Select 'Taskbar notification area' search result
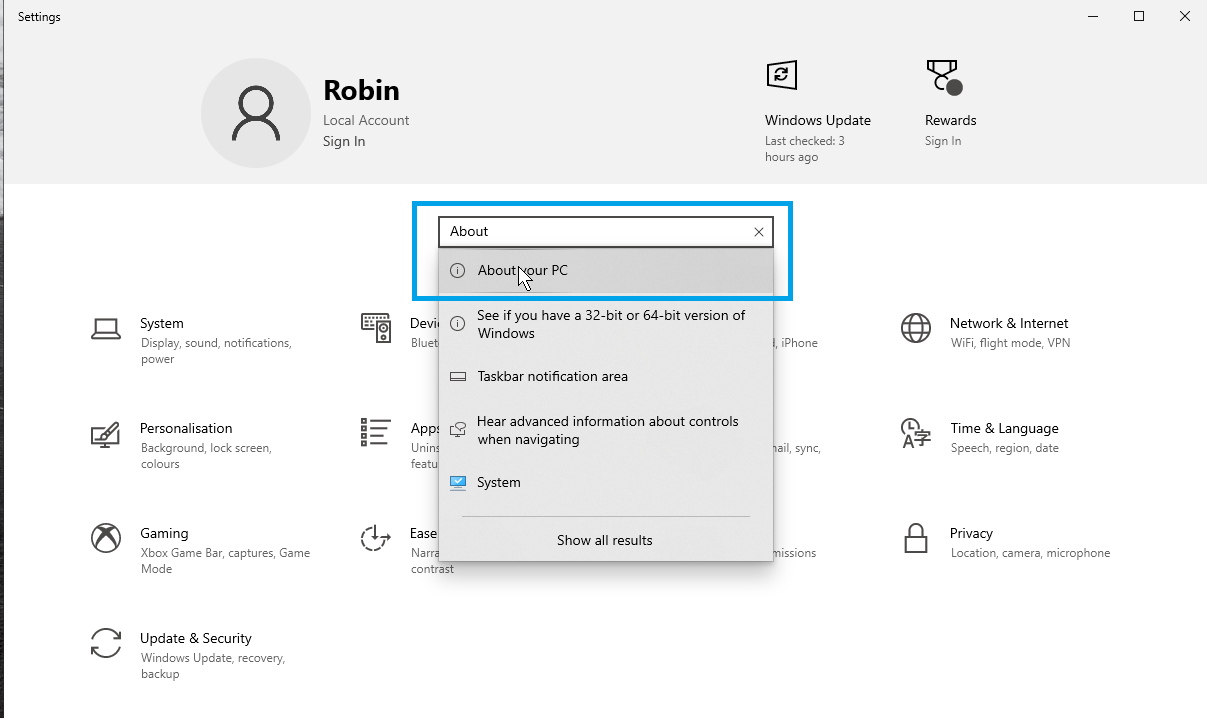 tap(606, 377)
